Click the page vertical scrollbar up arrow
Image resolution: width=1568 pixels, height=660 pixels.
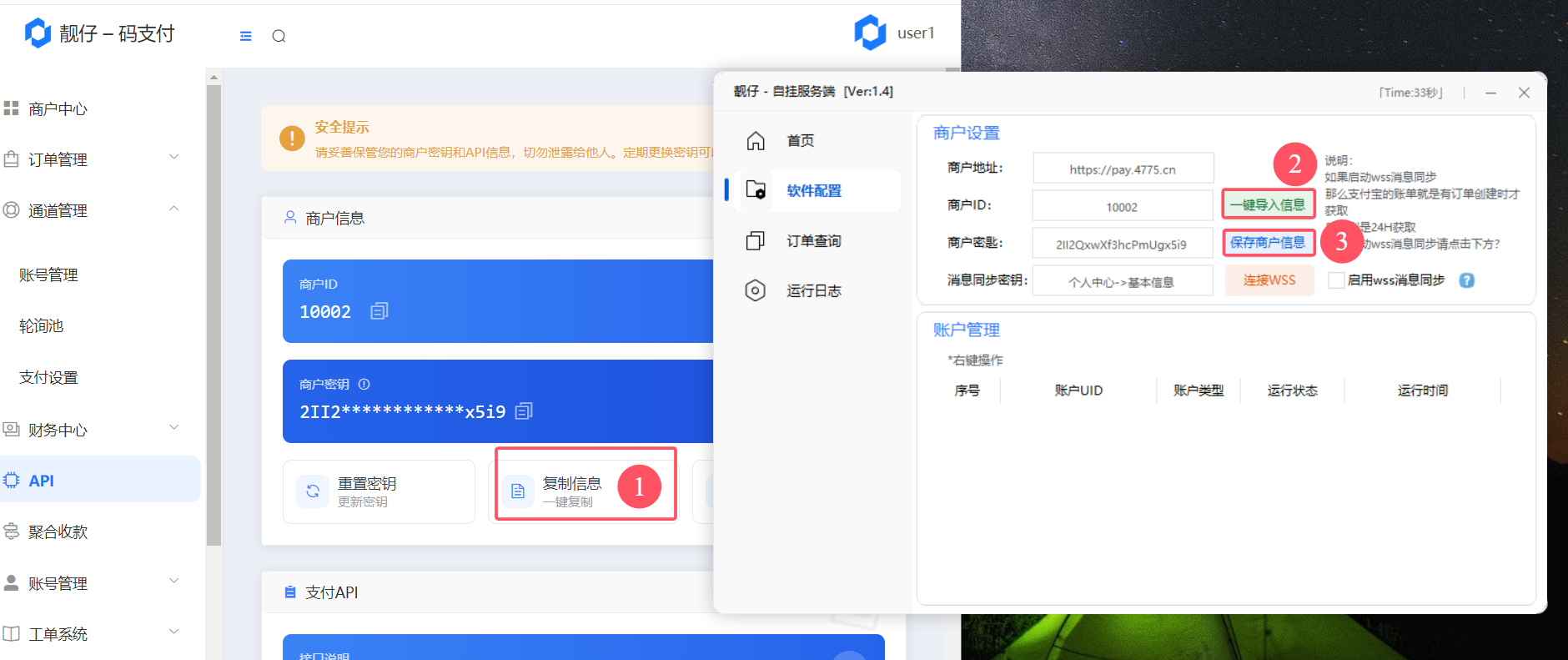tap(214, 77)
